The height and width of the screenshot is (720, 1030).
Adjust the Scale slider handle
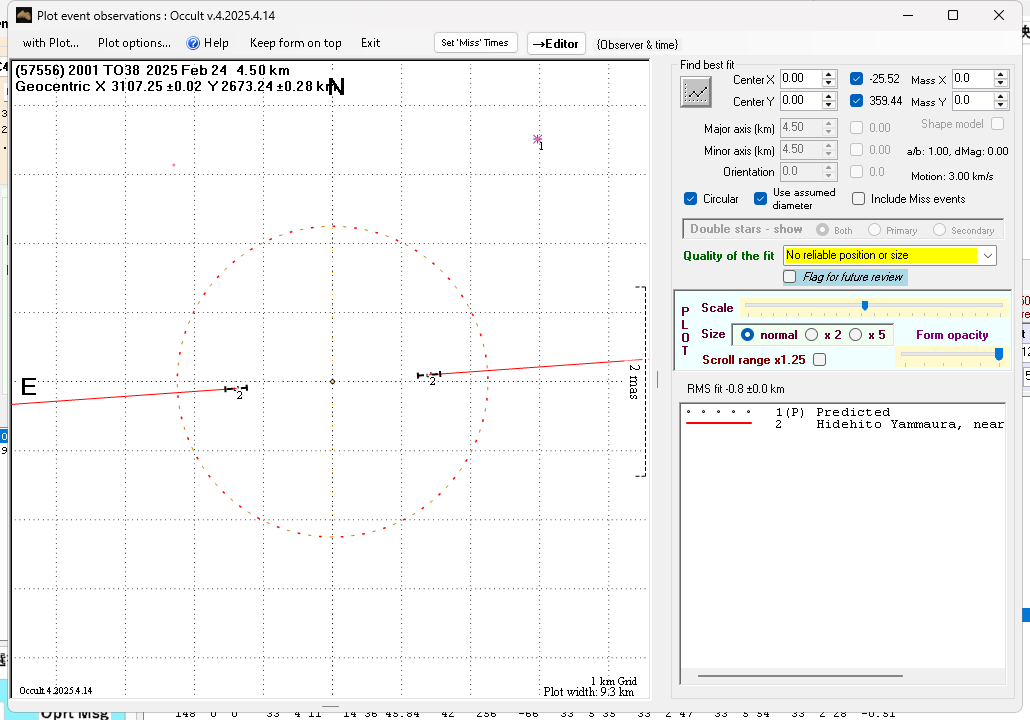(865, 306)
